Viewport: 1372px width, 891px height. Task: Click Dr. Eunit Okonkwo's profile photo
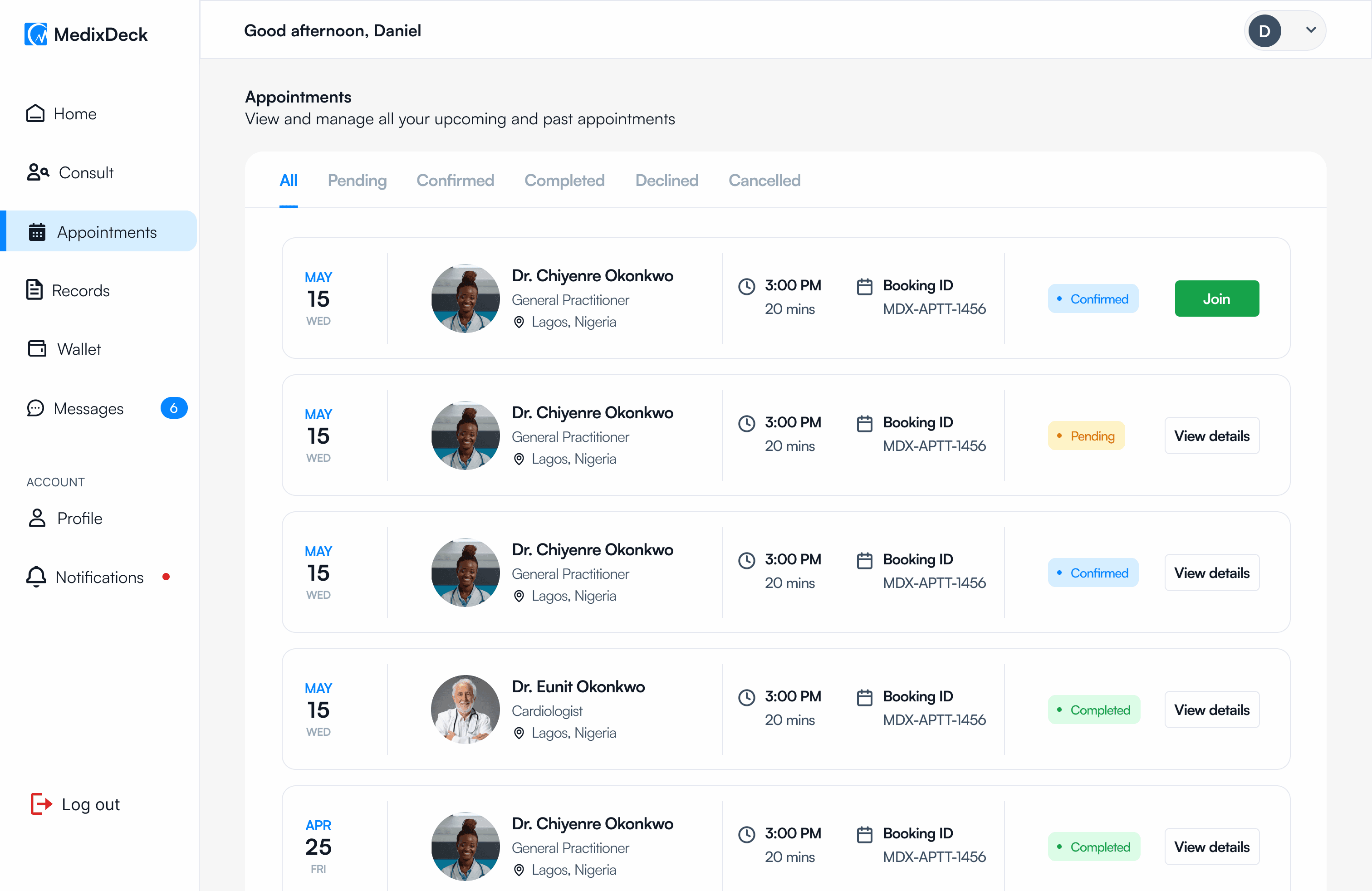coord(465,710)
